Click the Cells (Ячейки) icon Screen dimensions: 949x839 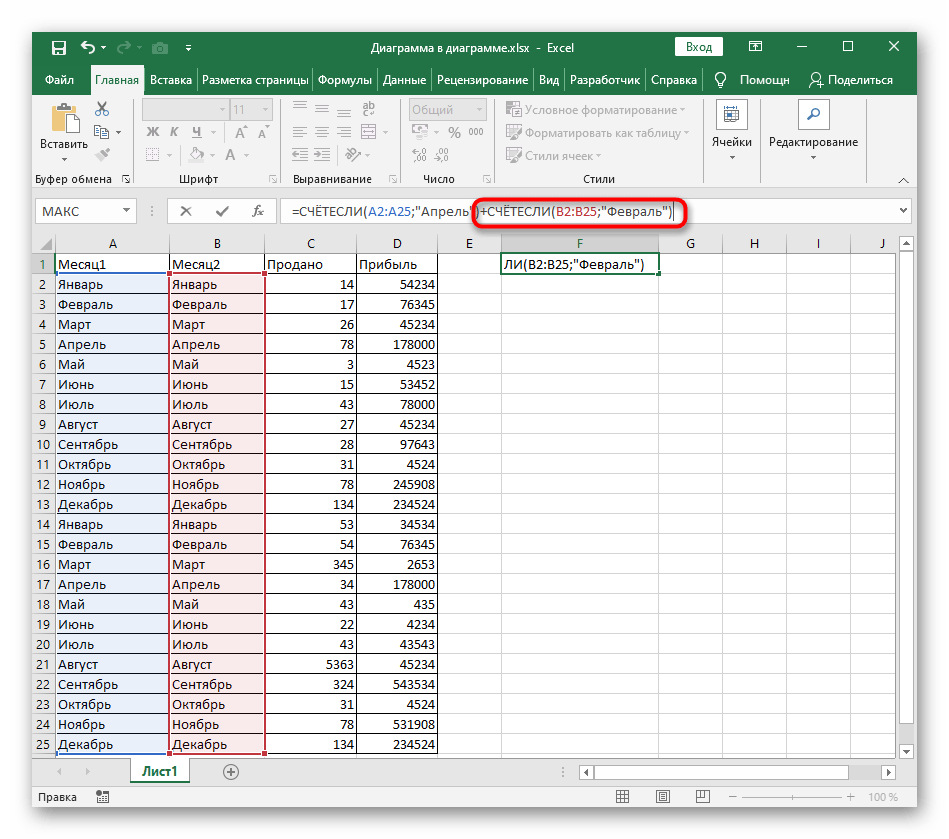click(x=731, y=117)
